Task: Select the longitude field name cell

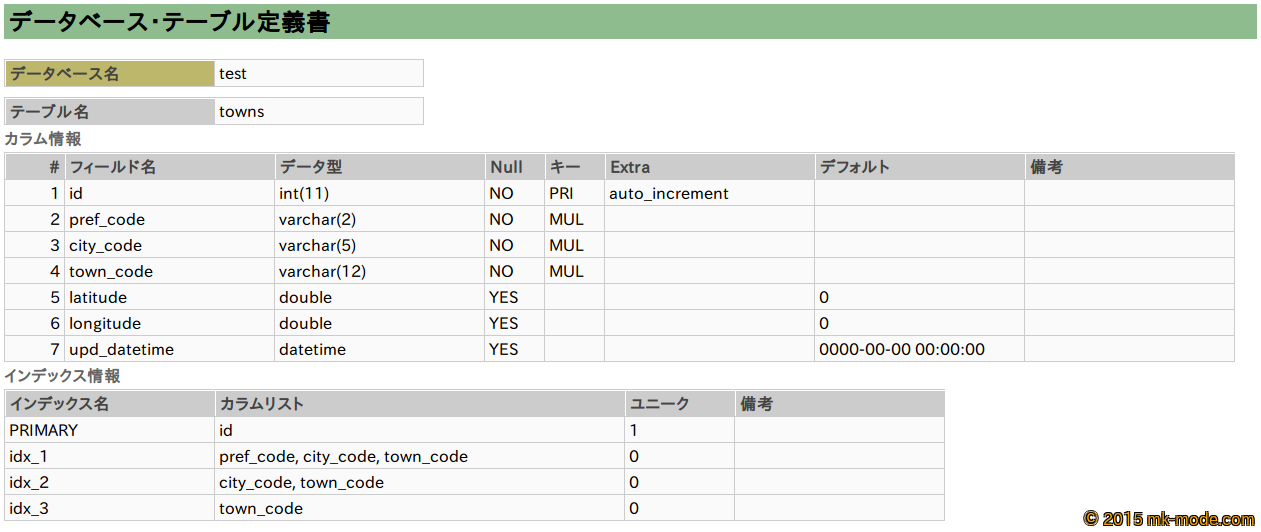Action: [x=103, y=324]
